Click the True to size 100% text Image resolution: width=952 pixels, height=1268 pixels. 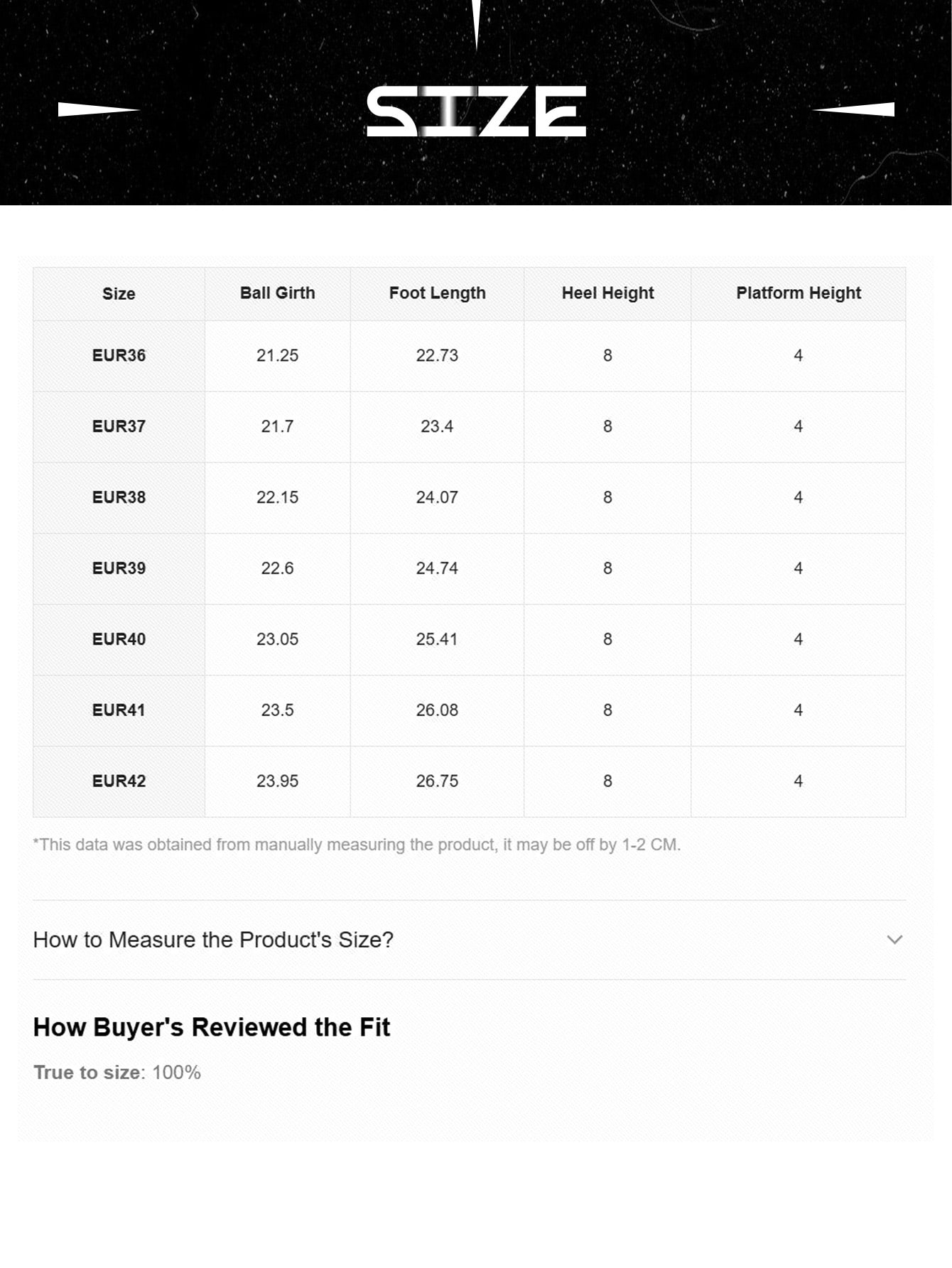(117, 1073)
